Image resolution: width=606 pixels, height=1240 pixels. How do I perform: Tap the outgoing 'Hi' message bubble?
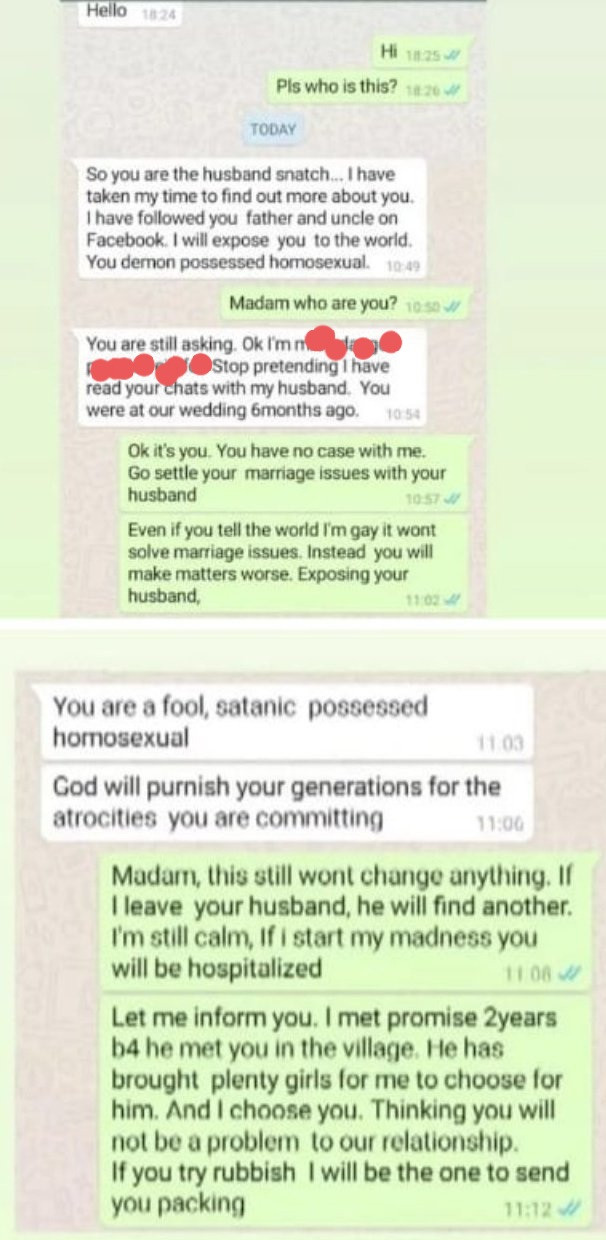point(421,50)
